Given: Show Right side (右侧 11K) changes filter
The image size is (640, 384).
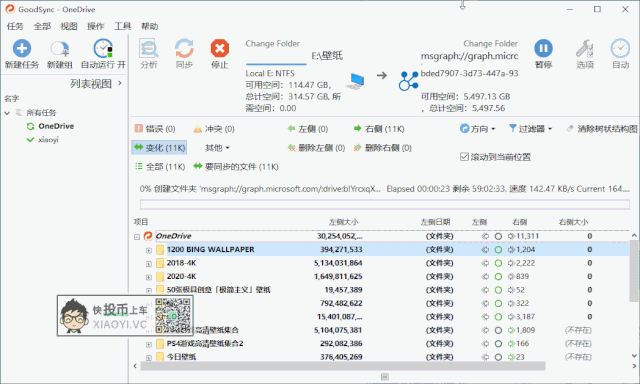Looking at the screenshot, I should 379,129.
